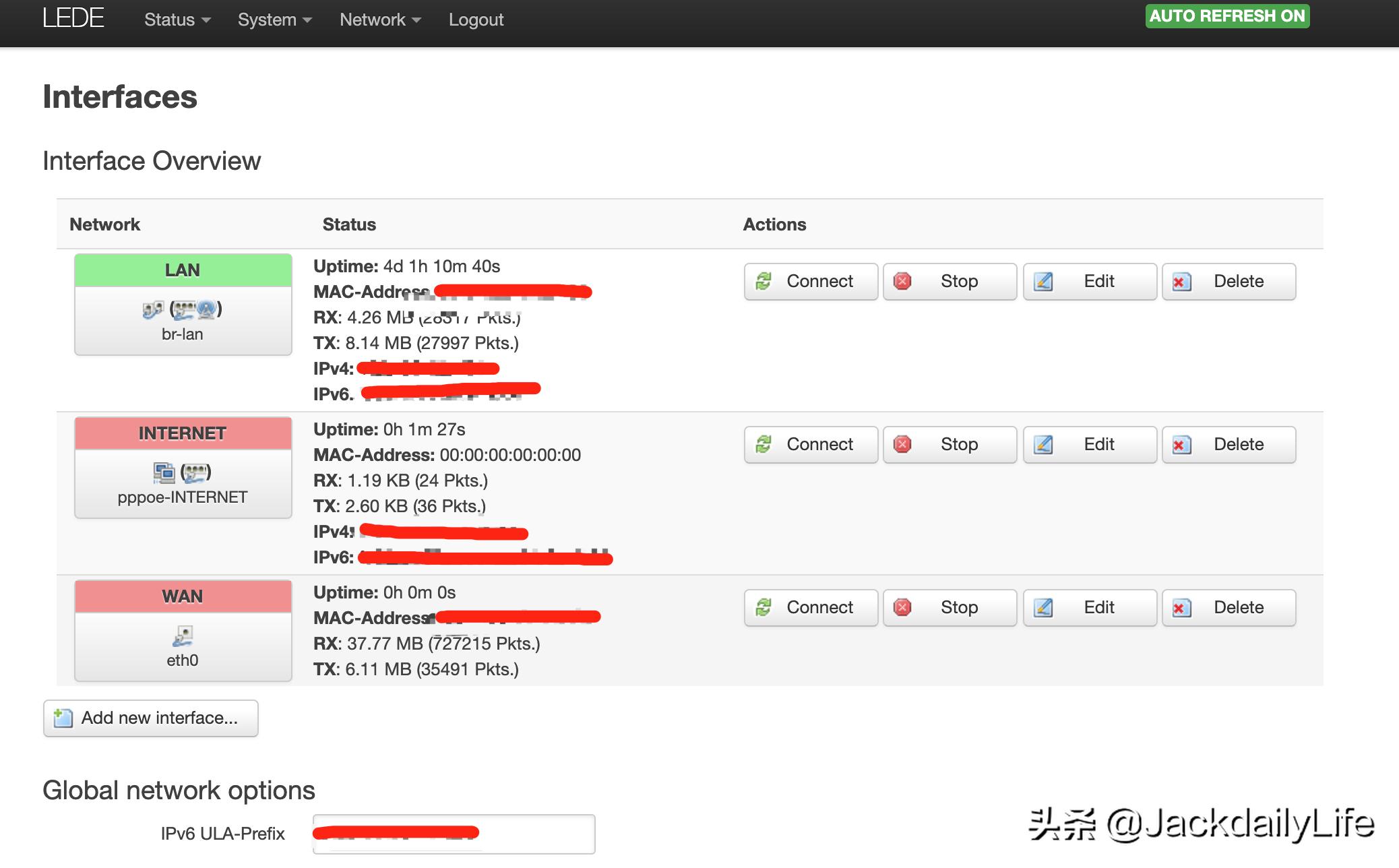Expand the Status dropdown menu

[177, 20]
